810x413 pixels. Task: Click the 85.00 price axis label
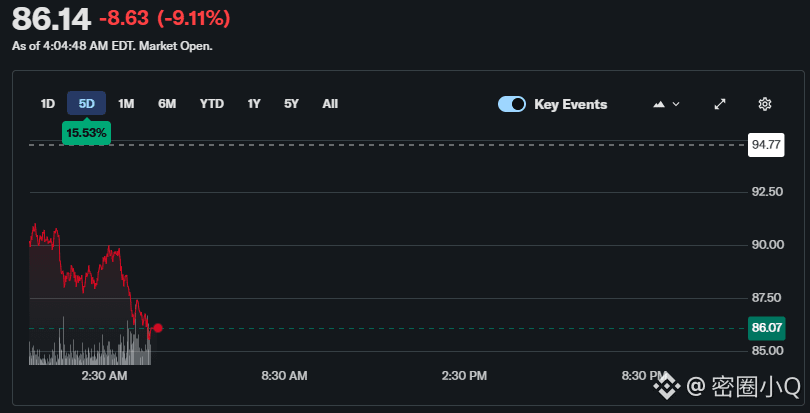click(767, 350)
